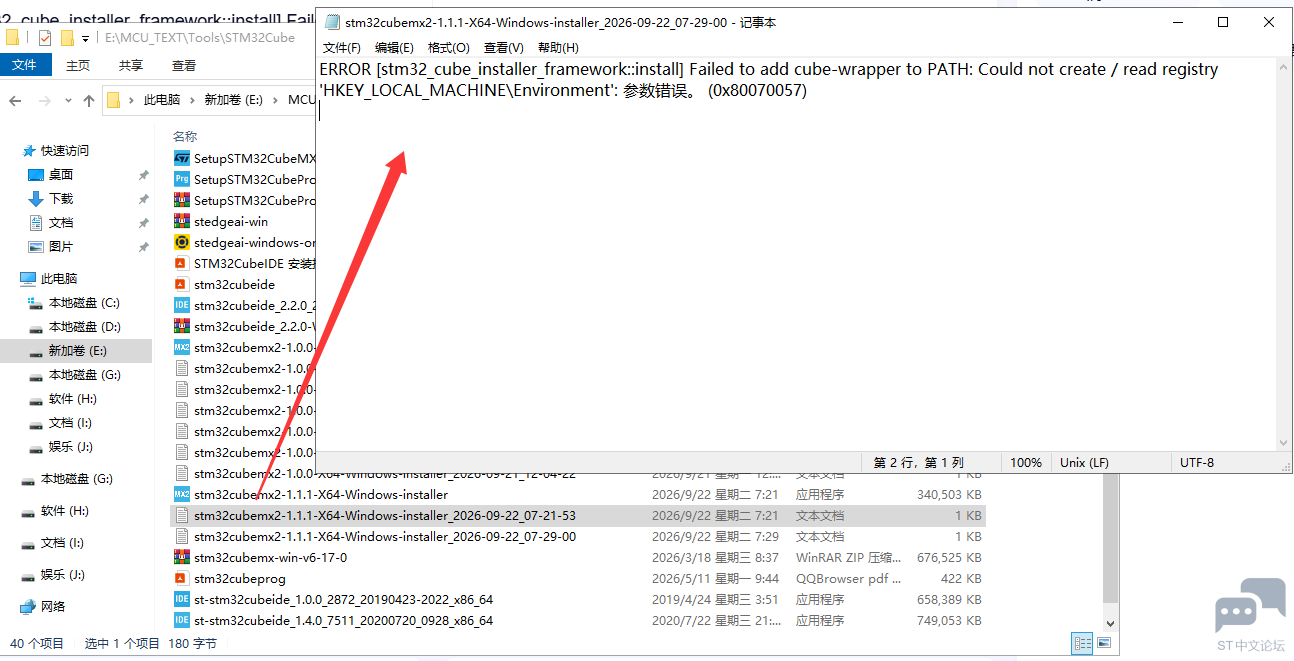Screen dimensions: 1294x661
Task: Open Notepad's 帮助(H) menu
Action: click(558, 48)
